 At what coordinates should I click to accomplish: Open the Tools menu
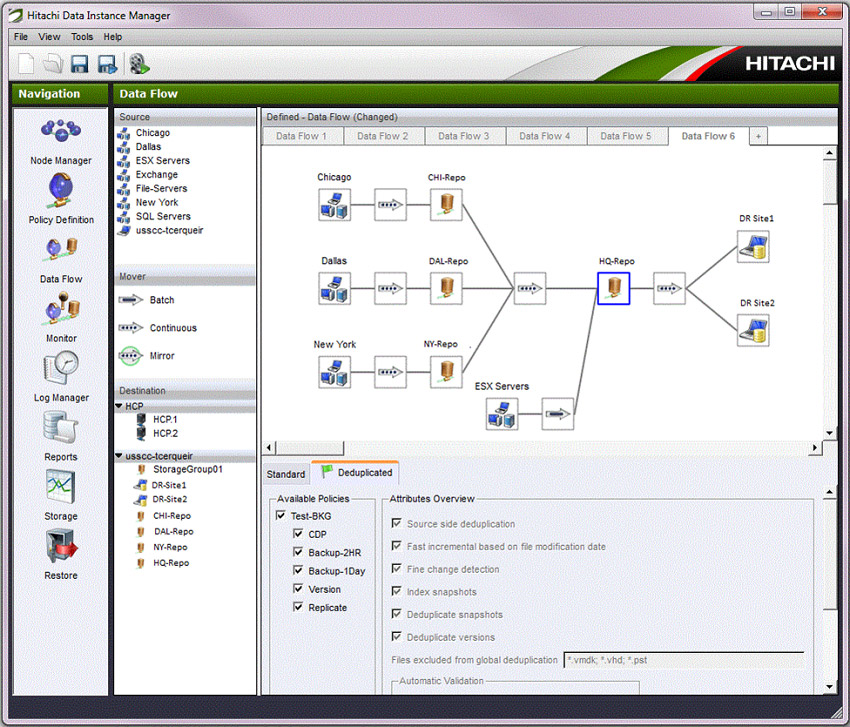click(x=82, y=37)
